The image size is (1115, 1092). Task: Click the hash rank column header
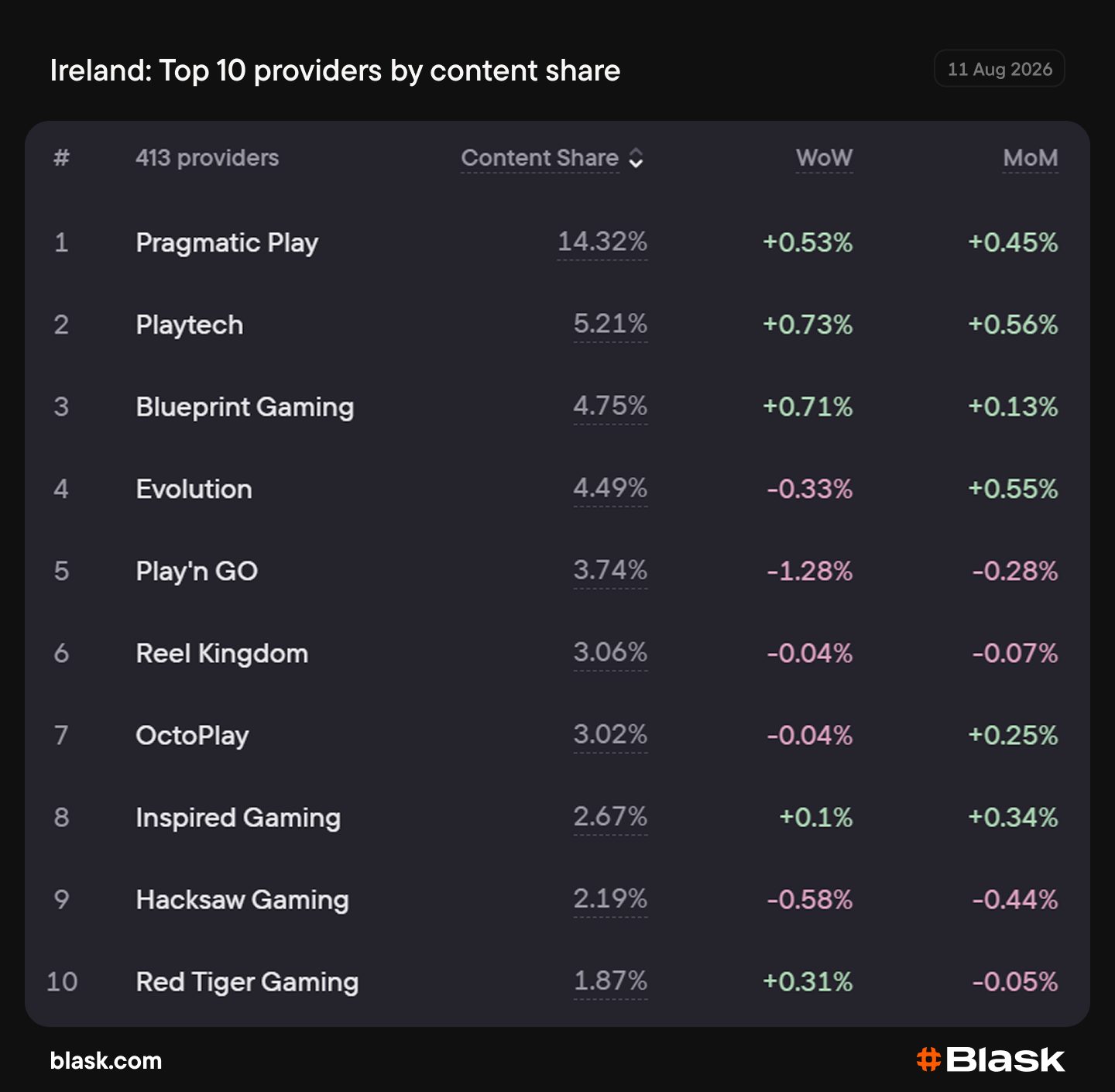point(61,158)
